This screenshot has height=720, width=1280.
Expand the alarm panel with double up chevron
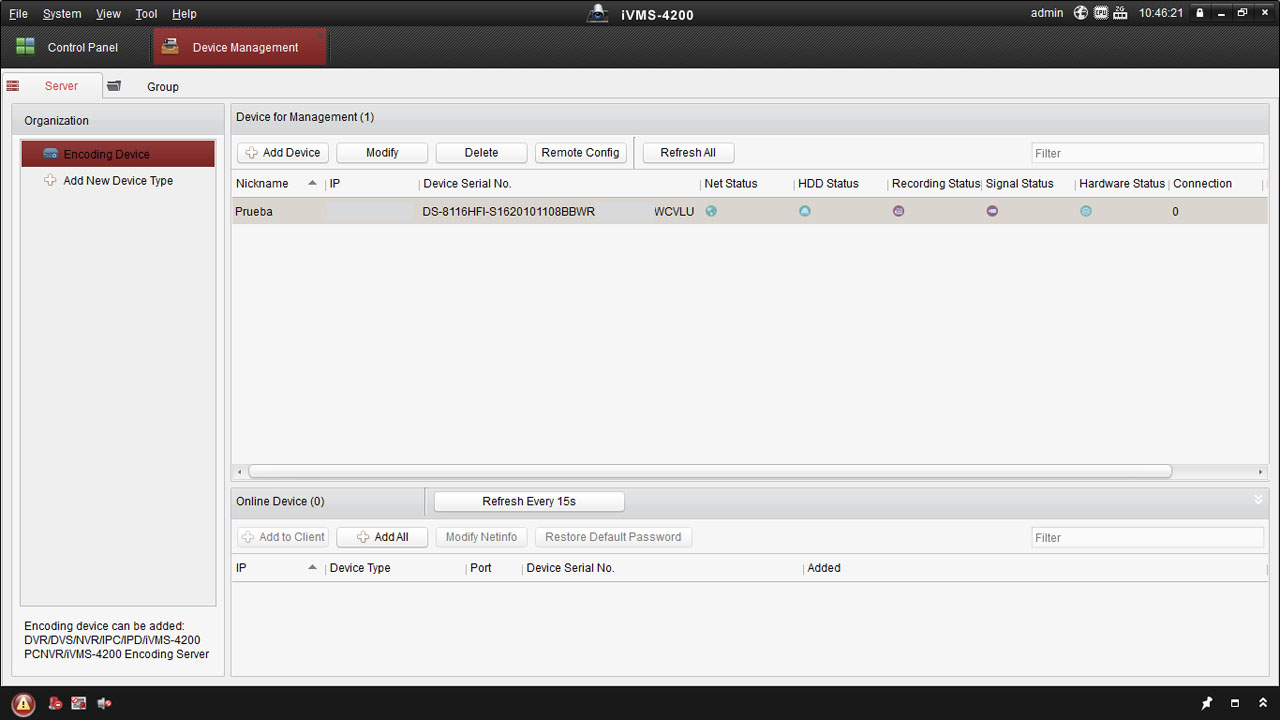pyautogui.click(x=1263, y=703)
